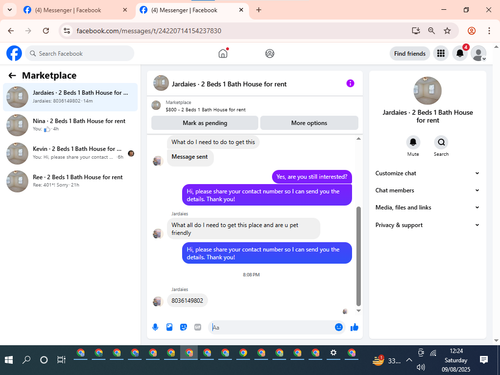Expand Privacy & support section
This screenshot has height=375, width=500.
click(427, 225)
